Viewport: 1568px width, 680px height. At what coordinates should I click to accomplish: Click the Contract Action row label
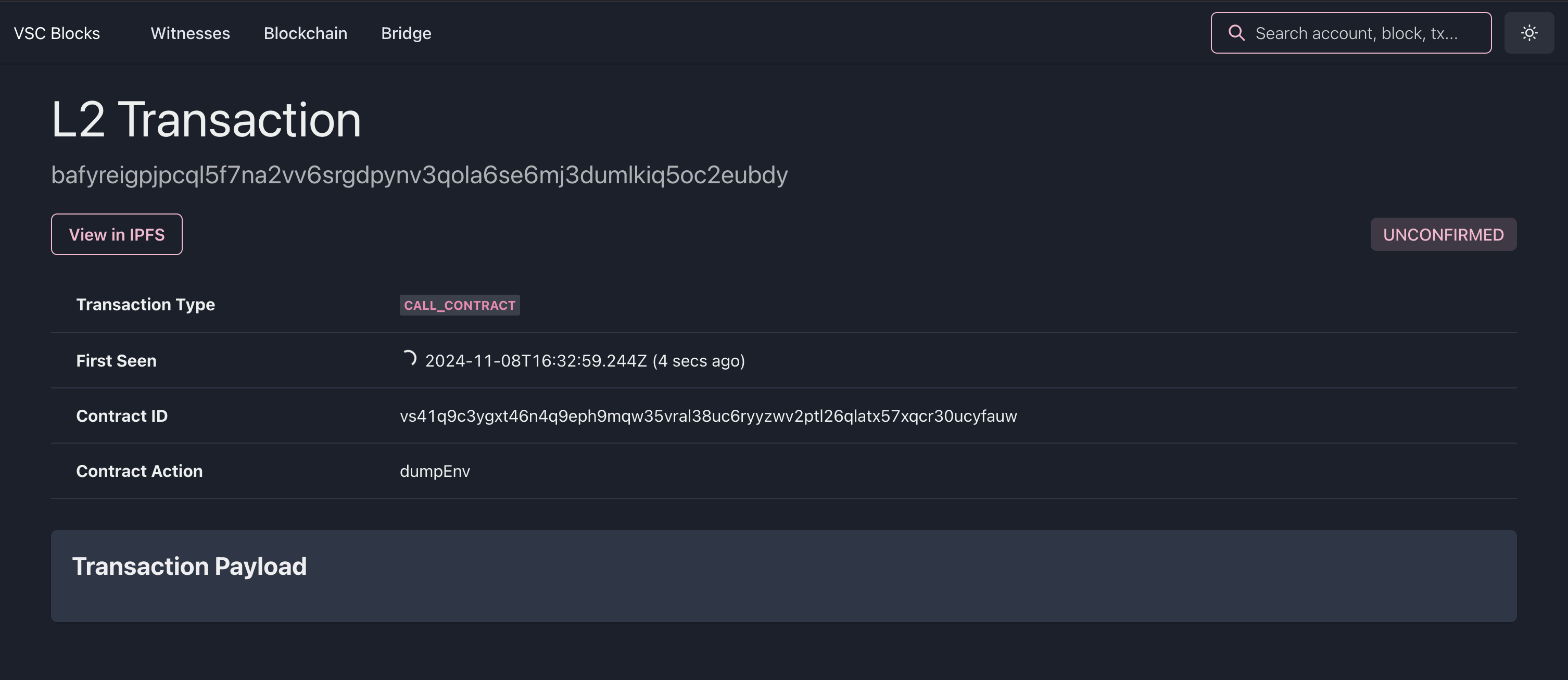(139, 471)
